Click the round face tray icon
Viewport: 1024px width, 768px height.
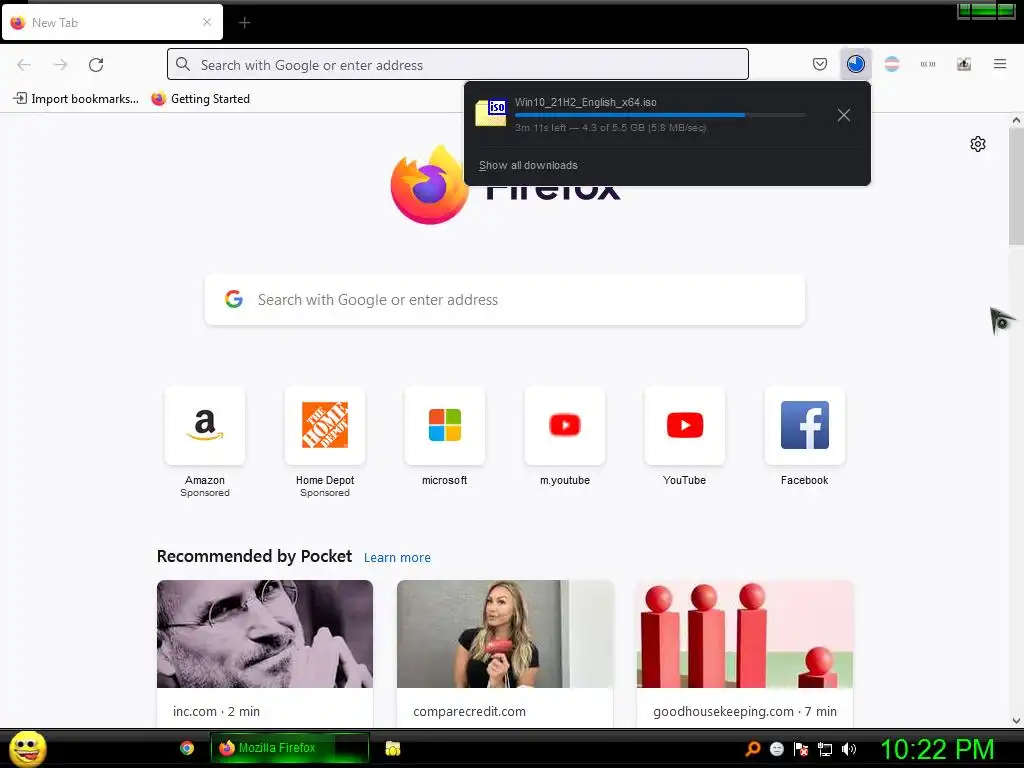[777, 749]
